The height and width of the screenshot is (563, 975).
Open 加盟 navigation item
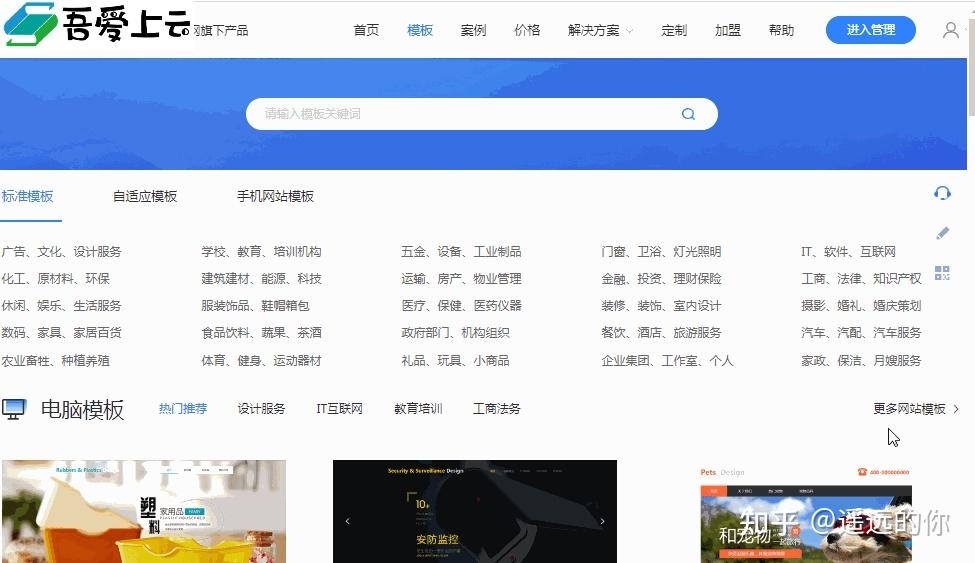(728, 30)
